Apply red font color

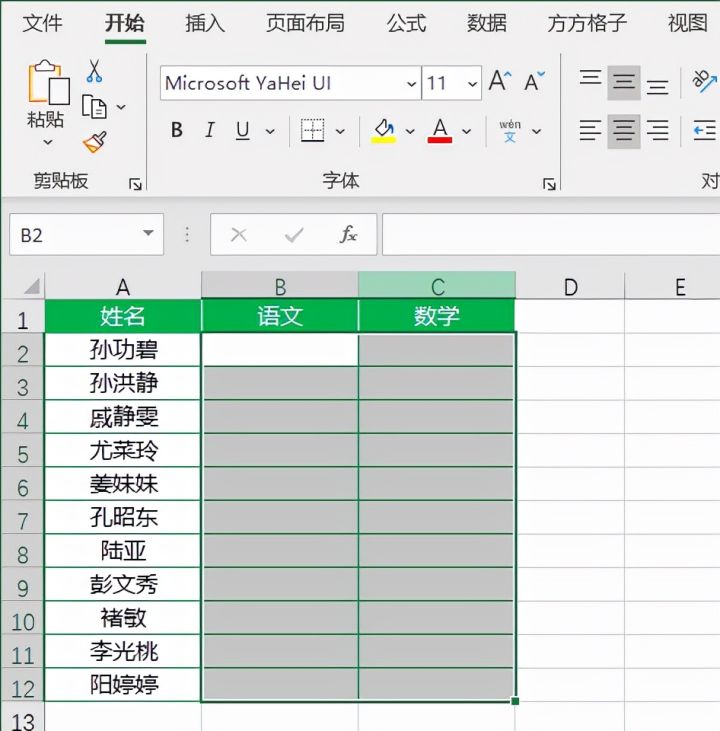pos(440,131)
